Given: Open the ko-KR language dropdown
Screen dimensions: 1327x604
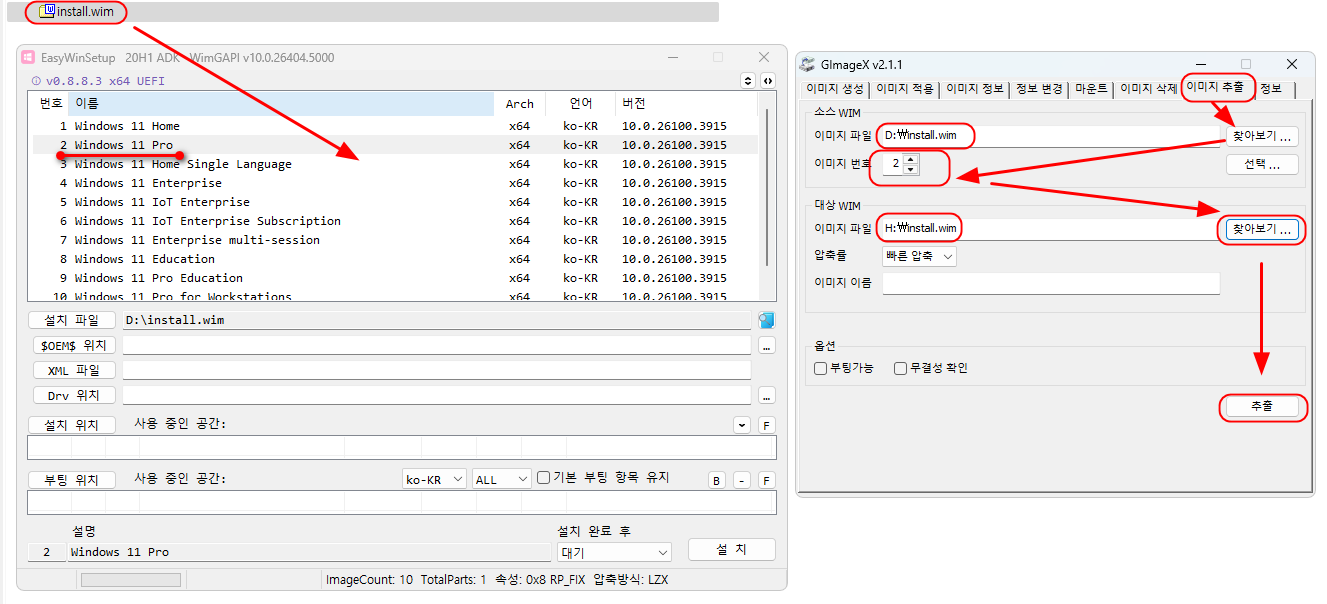Looking at the screenshot, I should (435, 479).
